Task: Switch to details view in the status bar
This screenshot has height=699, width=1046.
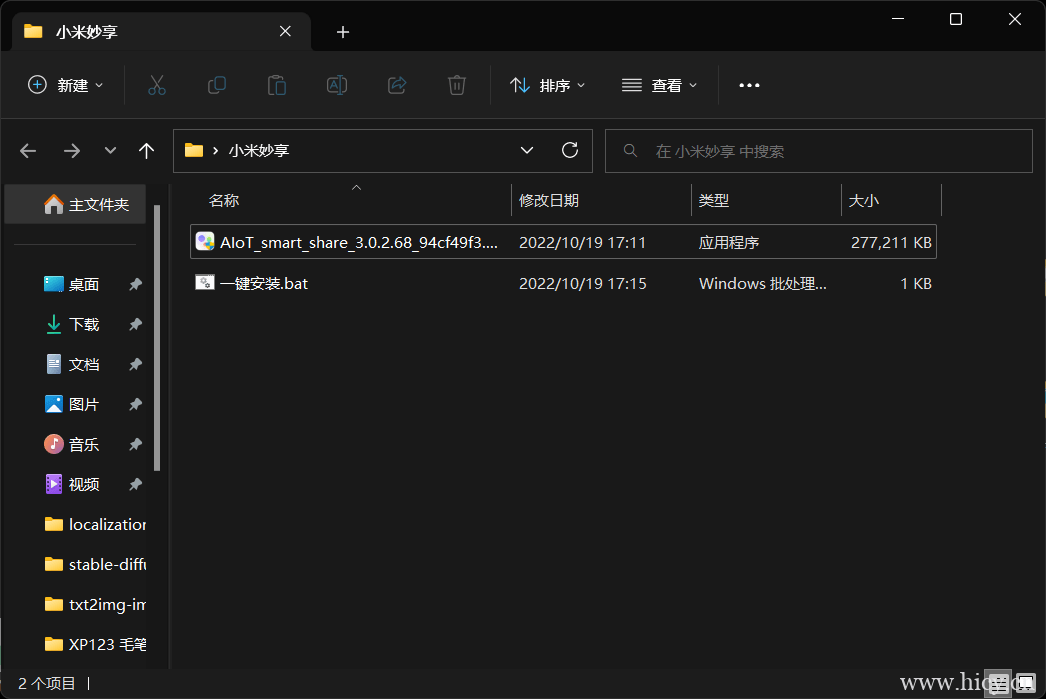Action: click(x=997, y=683)
